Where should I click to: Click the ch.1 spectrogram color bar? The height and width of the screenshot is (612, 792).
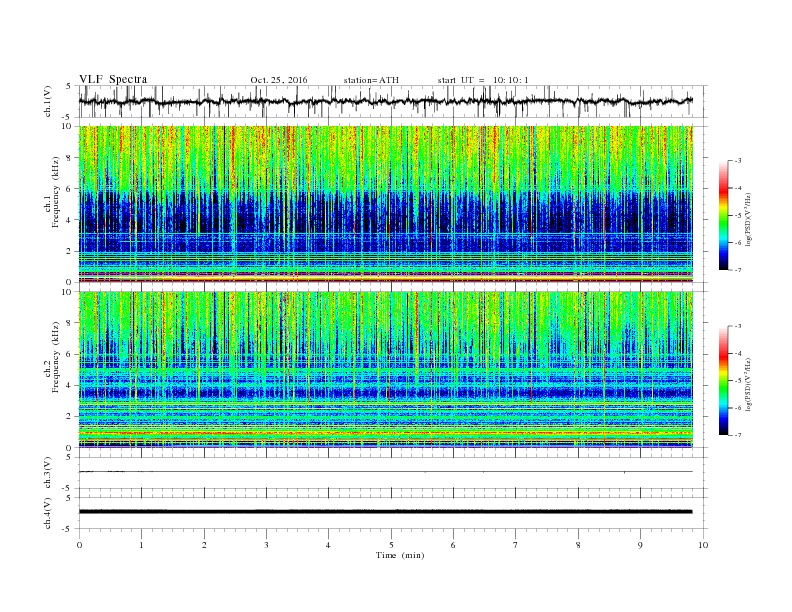(723, 215)
